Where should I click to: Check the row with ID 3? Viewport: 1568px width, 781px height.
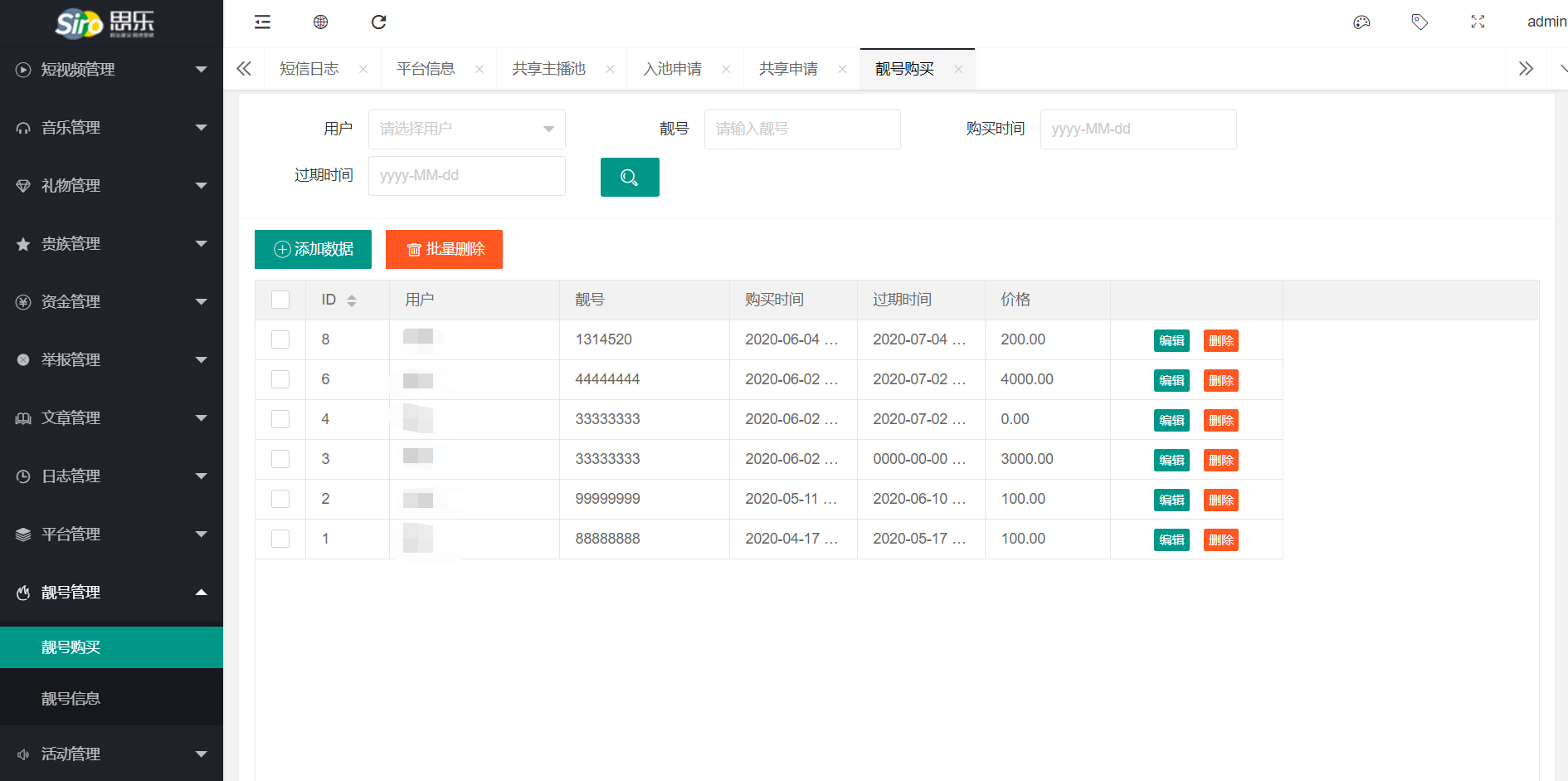[280, 459]
